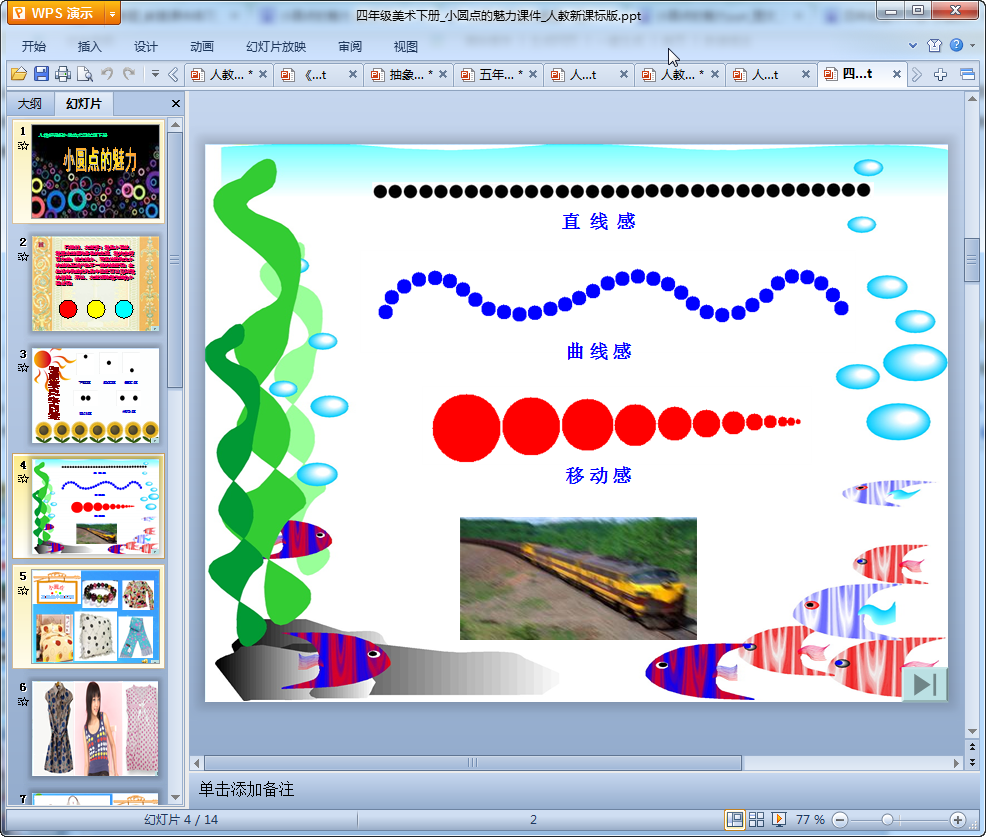Click the red circle row on the slide
This screenshot has height=837, width=986.
pos(616,426)
